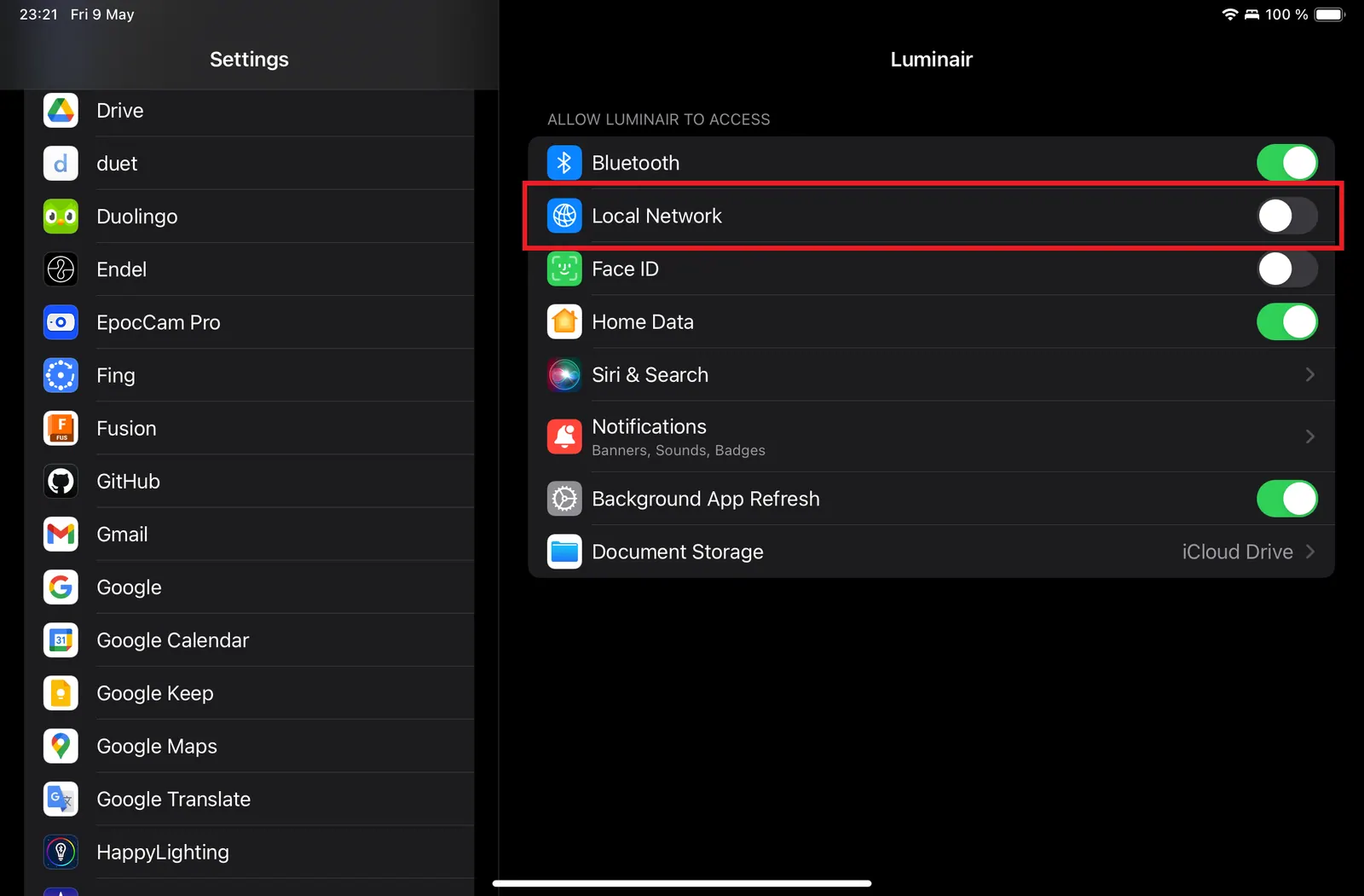Disable the Home Data toggle
This screenshot has width=1364, height=896.
[1287, 322]
